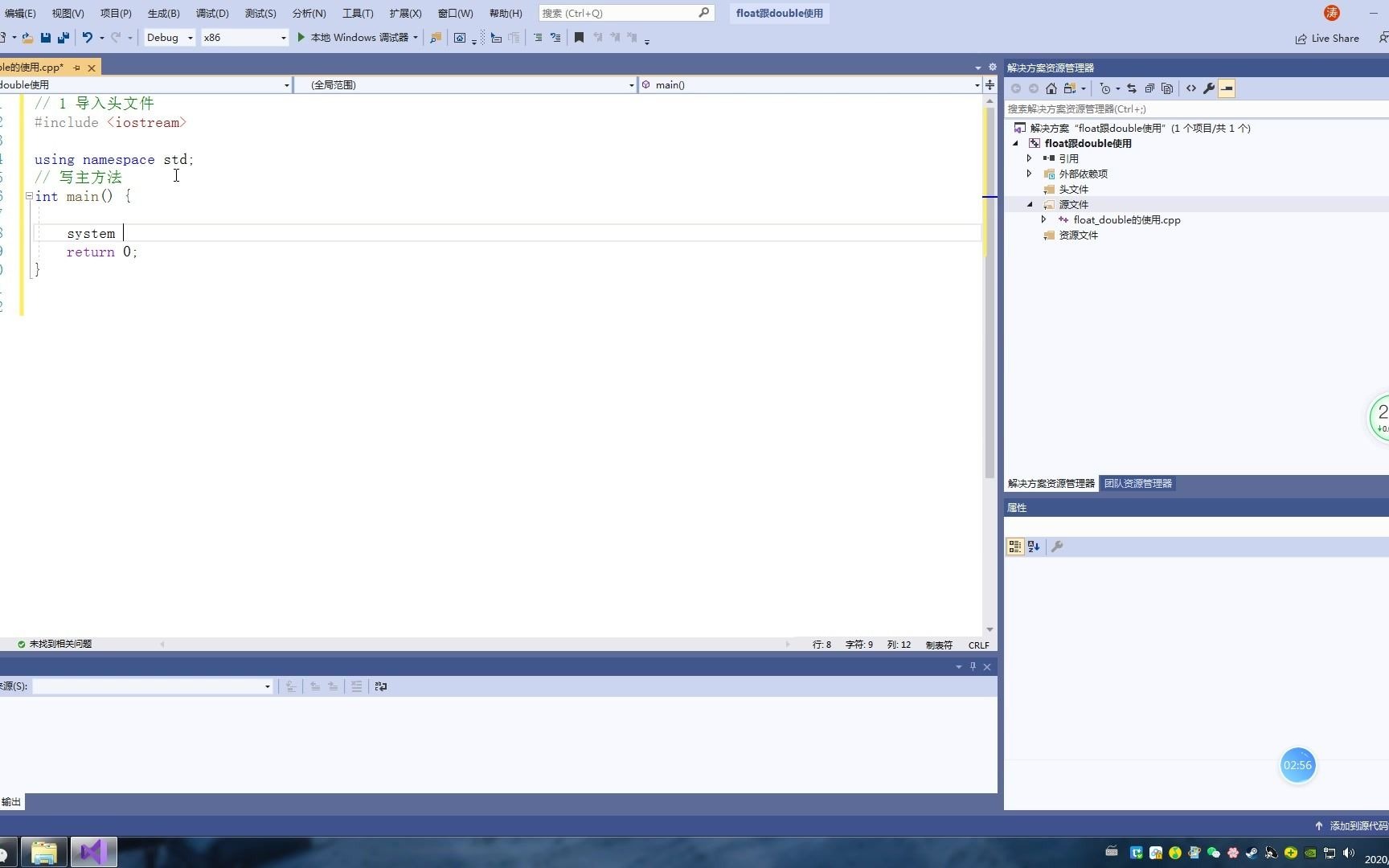Screen dimensions: 1389x868
Task: Open the (全局范围) scope dropdown
Action: coord(465,84)
